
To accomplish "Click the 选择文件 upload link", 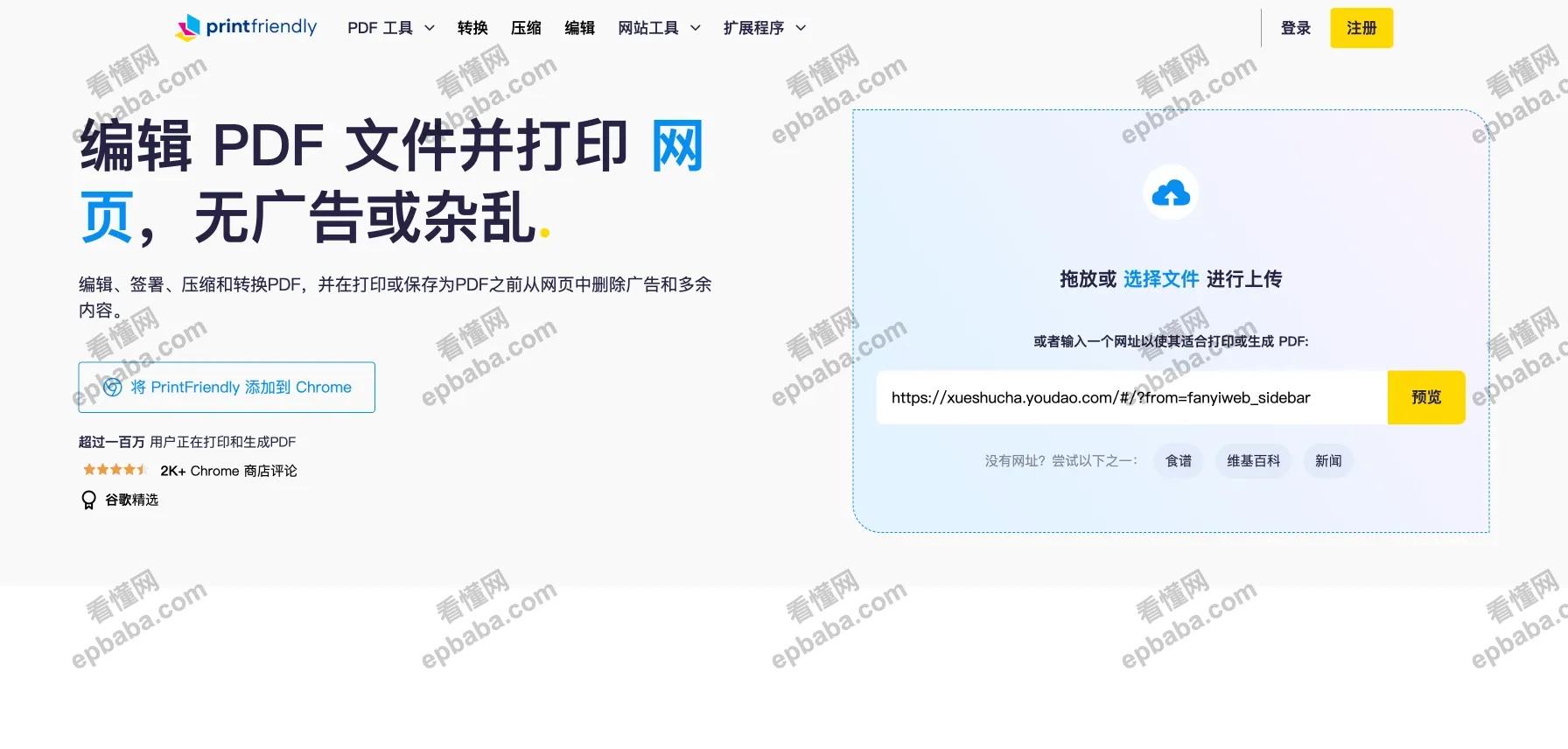I will pyautogui.click(x=1161, y=279).
